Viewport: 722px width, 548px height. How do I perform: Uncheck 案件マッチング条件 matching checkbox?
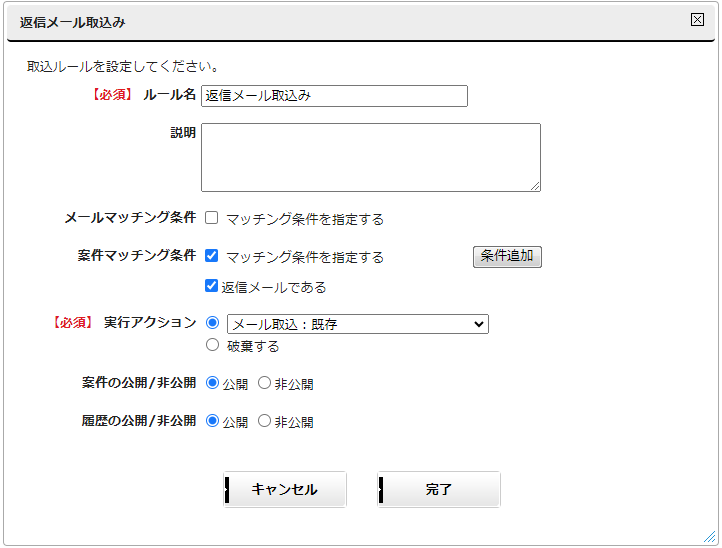(x=211, y=256)
